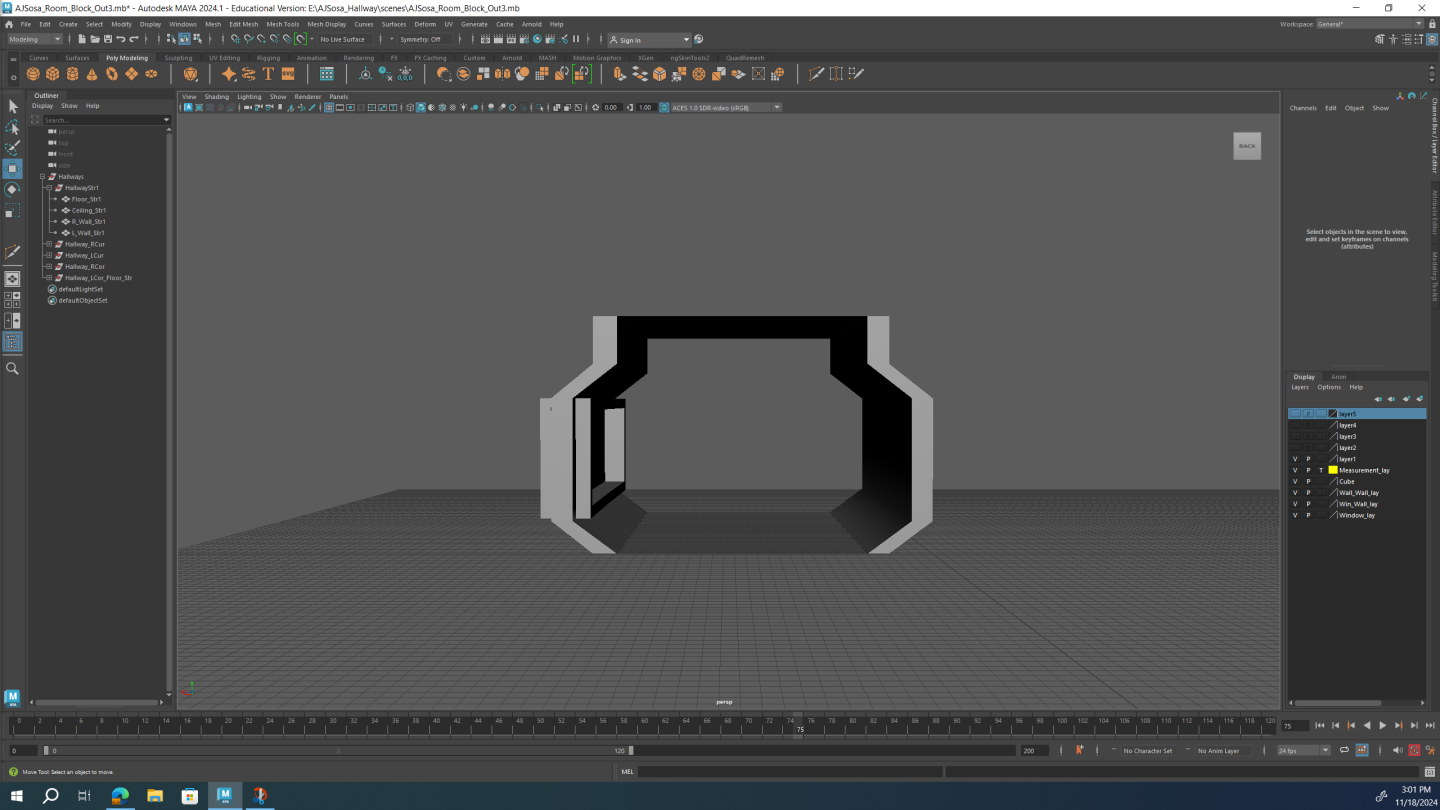Open the Sign In dropdown
Viewport: 1440px width, 810px height.
[649, 40]
